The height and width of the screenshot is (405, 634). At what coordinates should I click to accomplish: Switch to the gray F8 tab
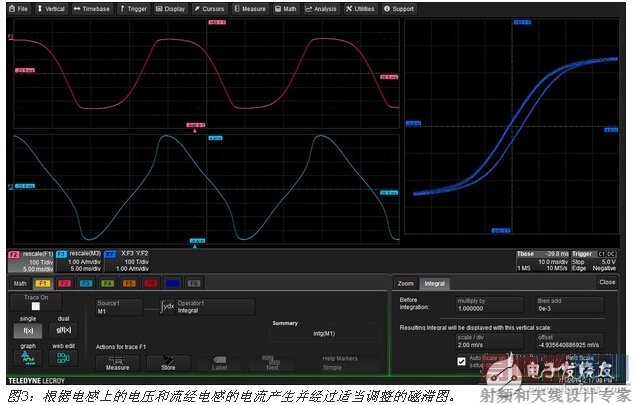[x=194, y=283]
